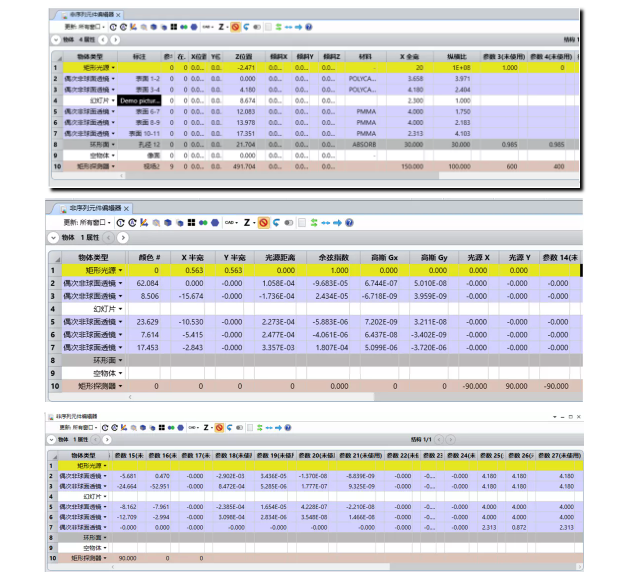Click the blue cube icon in middle editor
The image size is (642, 581).
168,223
